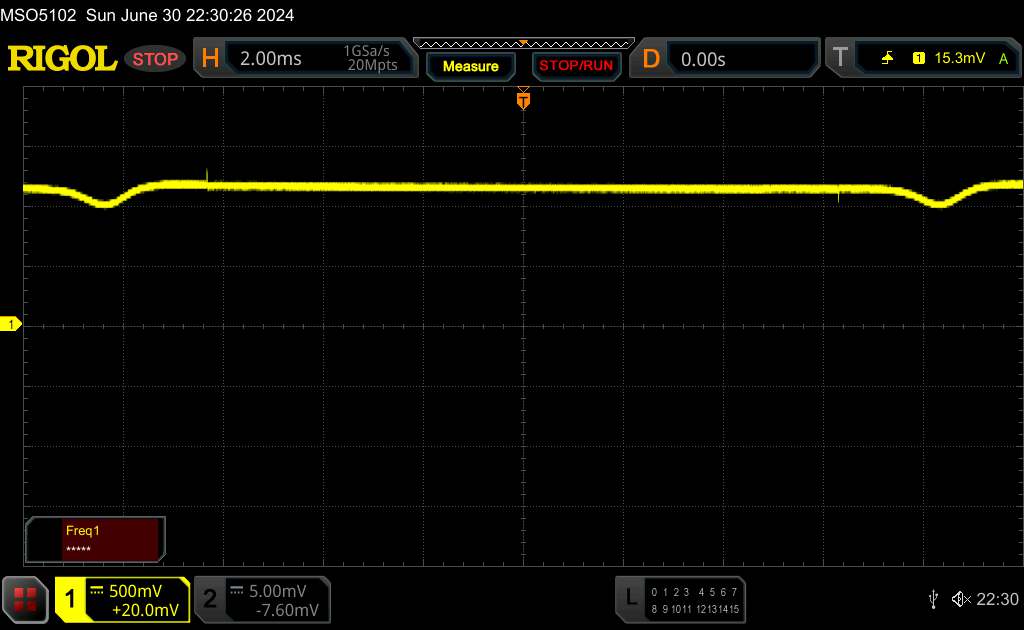Open the Freq1 measurement result box
1024x630 pixels.
[x=95, y=539]
